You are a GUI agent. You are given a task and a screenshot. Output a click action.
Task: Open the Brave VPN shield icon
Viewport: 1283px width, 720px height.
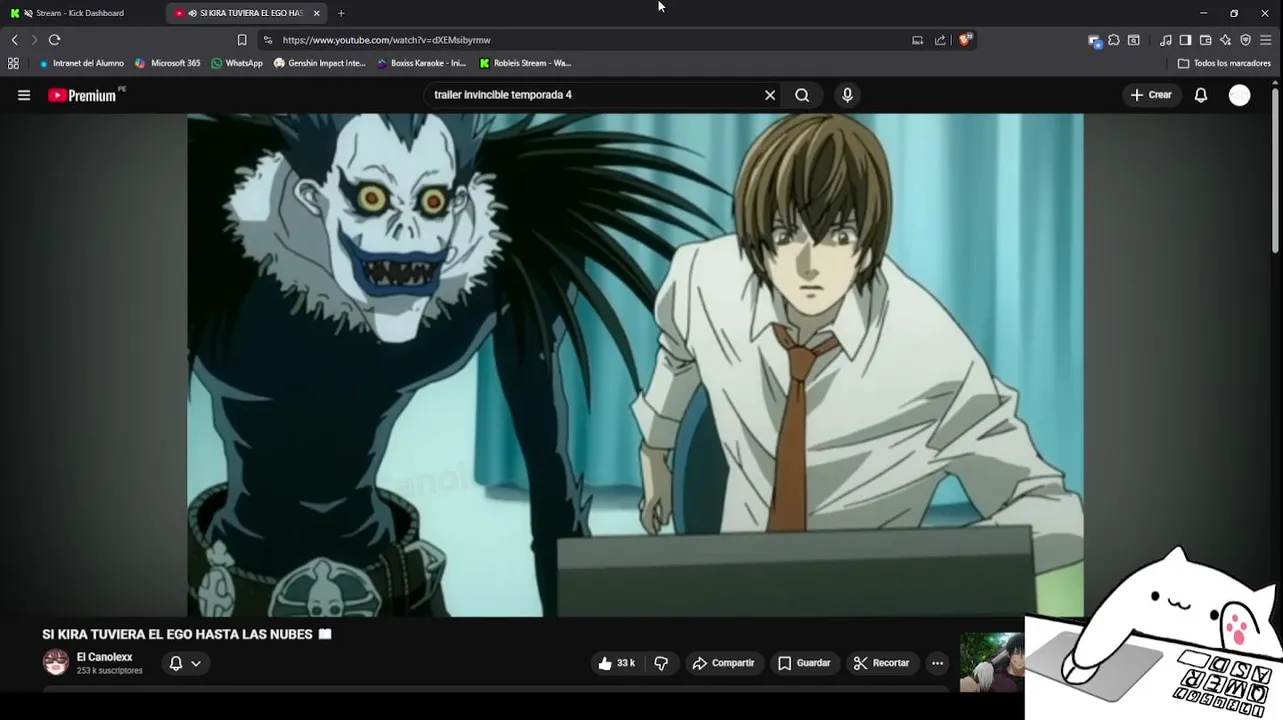1245,40
